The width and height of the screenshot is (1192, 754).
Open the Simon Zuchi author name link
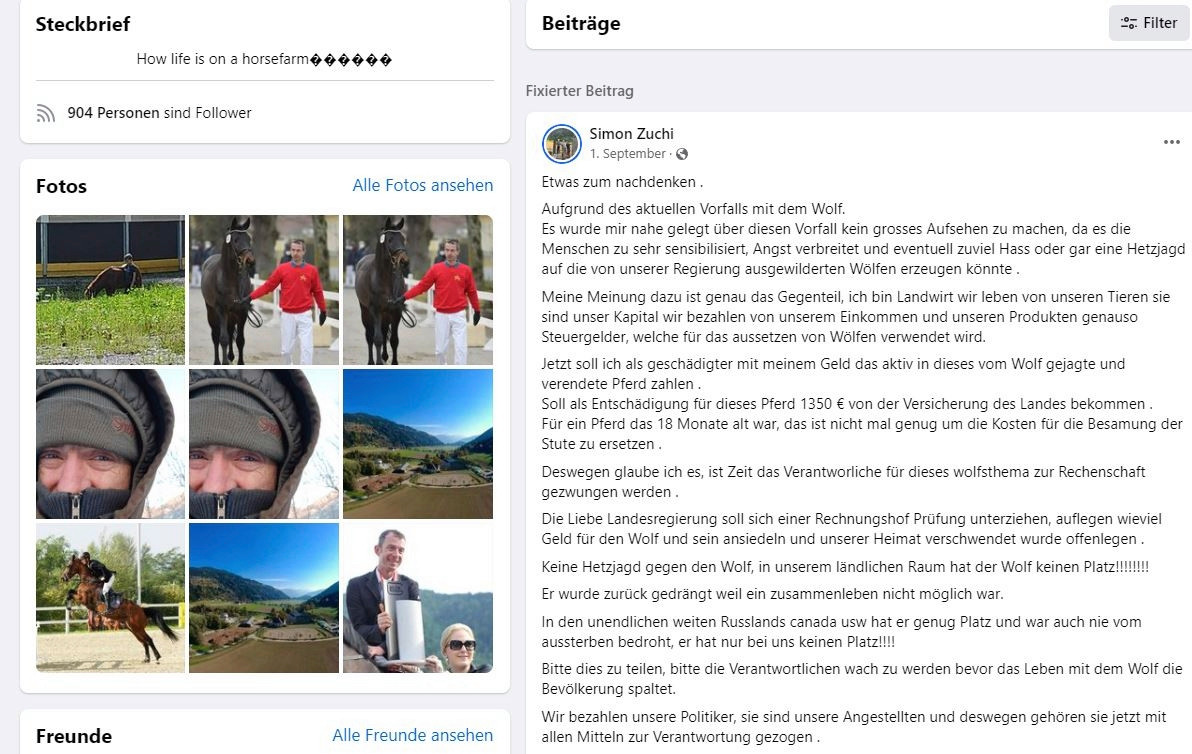[631, 134]
